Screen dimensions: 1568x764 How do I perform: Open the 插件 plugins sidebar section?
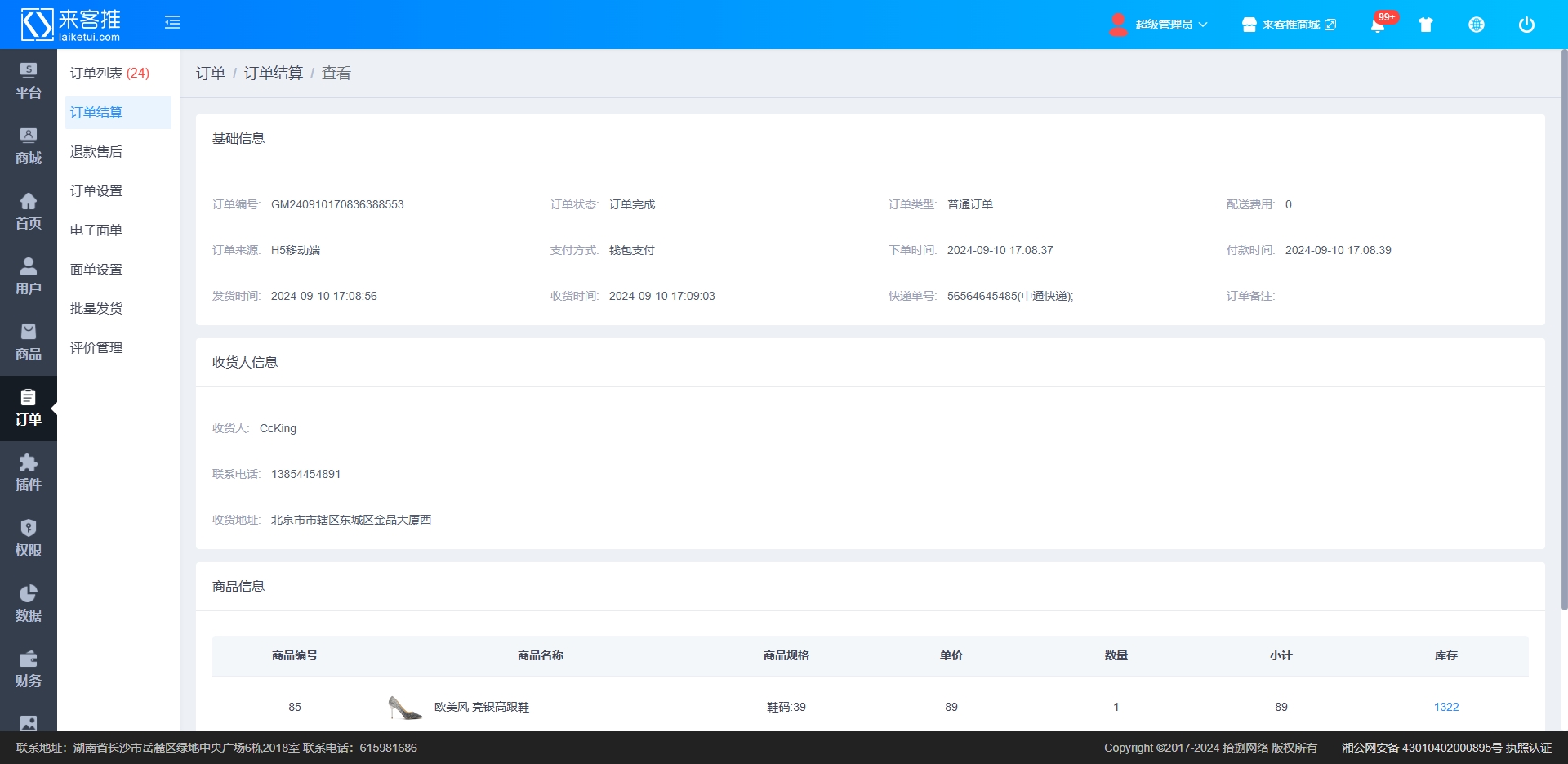click(x=29, y=474)
